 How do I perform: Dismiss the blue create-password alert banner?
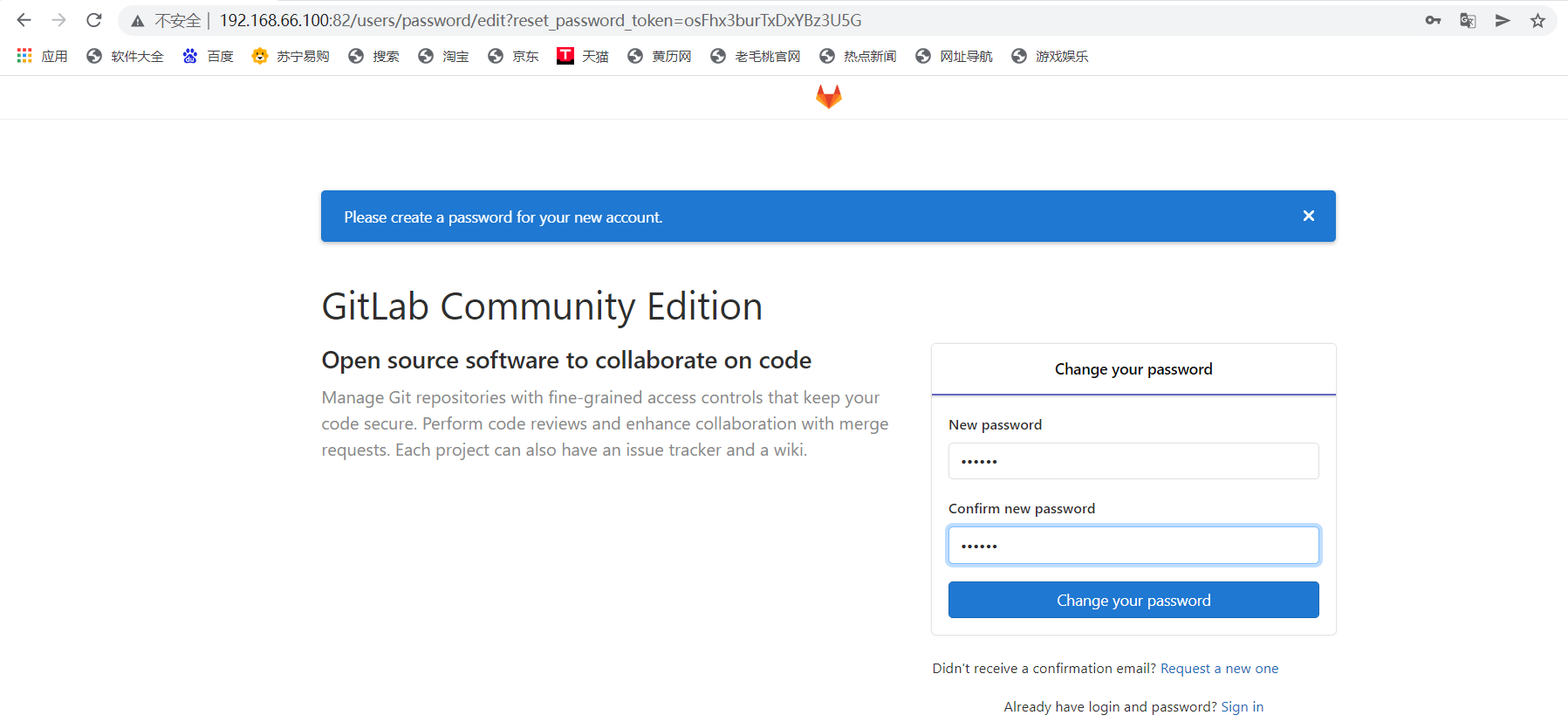click(x=1308, y=216)
